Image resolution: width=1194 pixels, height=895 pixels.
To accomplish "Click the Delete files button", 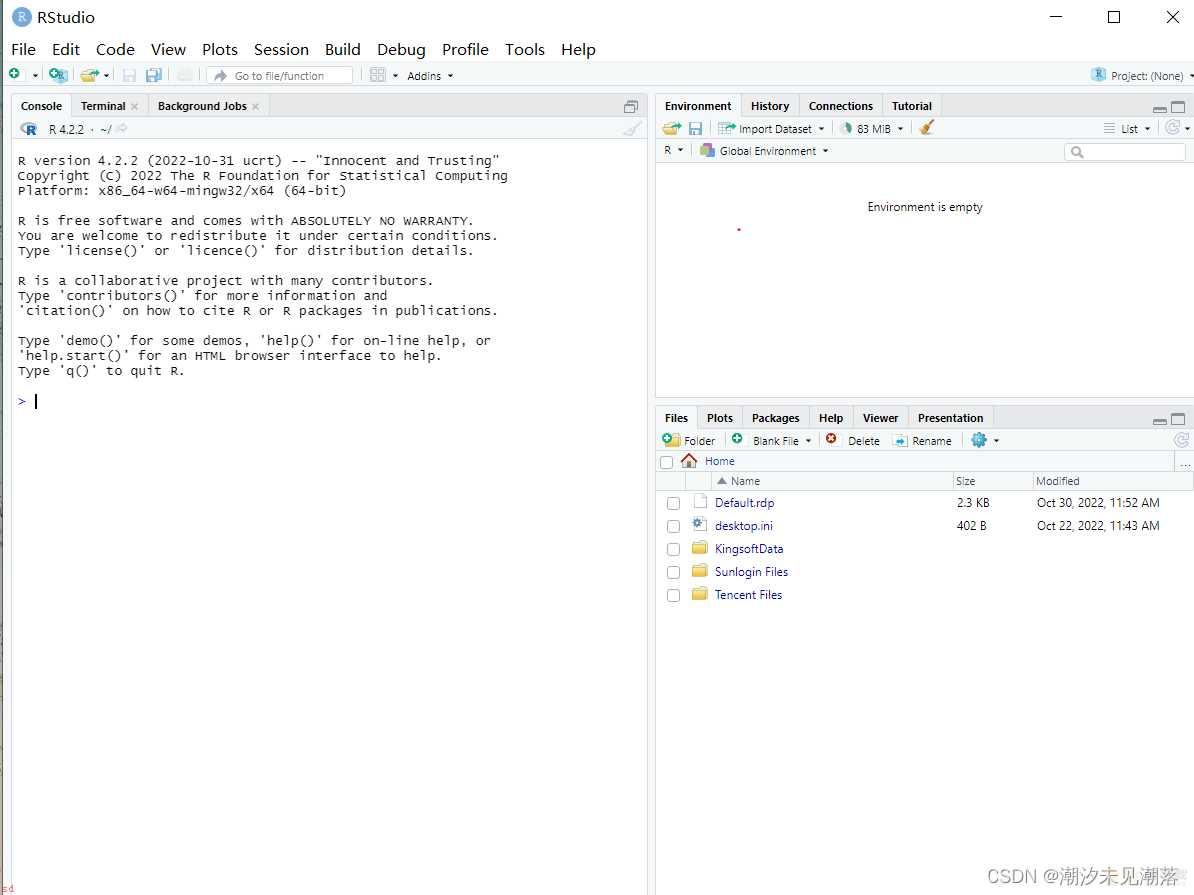I will click(x=853, y=440).
